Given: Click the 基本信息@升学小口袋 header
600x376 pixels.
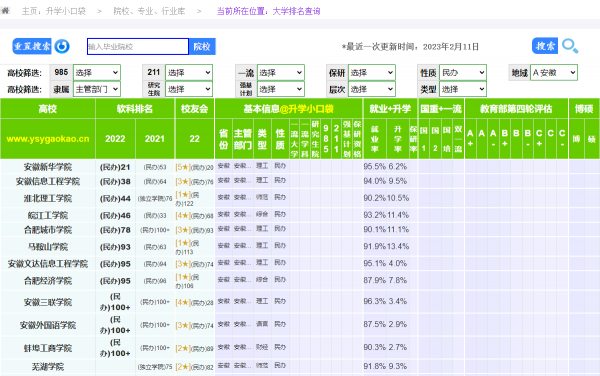Looking at the screenshot, I should click(289, 109).
